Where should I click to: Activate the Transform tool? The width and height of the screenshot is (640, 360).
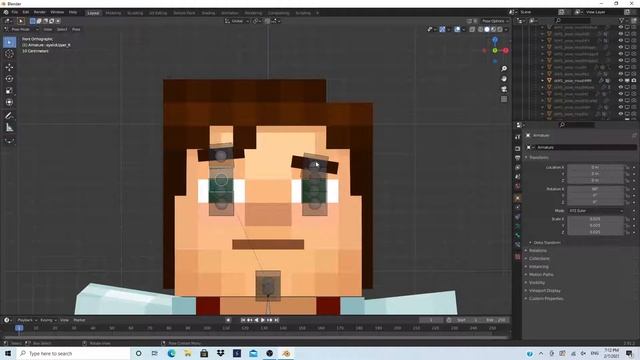[x=9, y=102]
